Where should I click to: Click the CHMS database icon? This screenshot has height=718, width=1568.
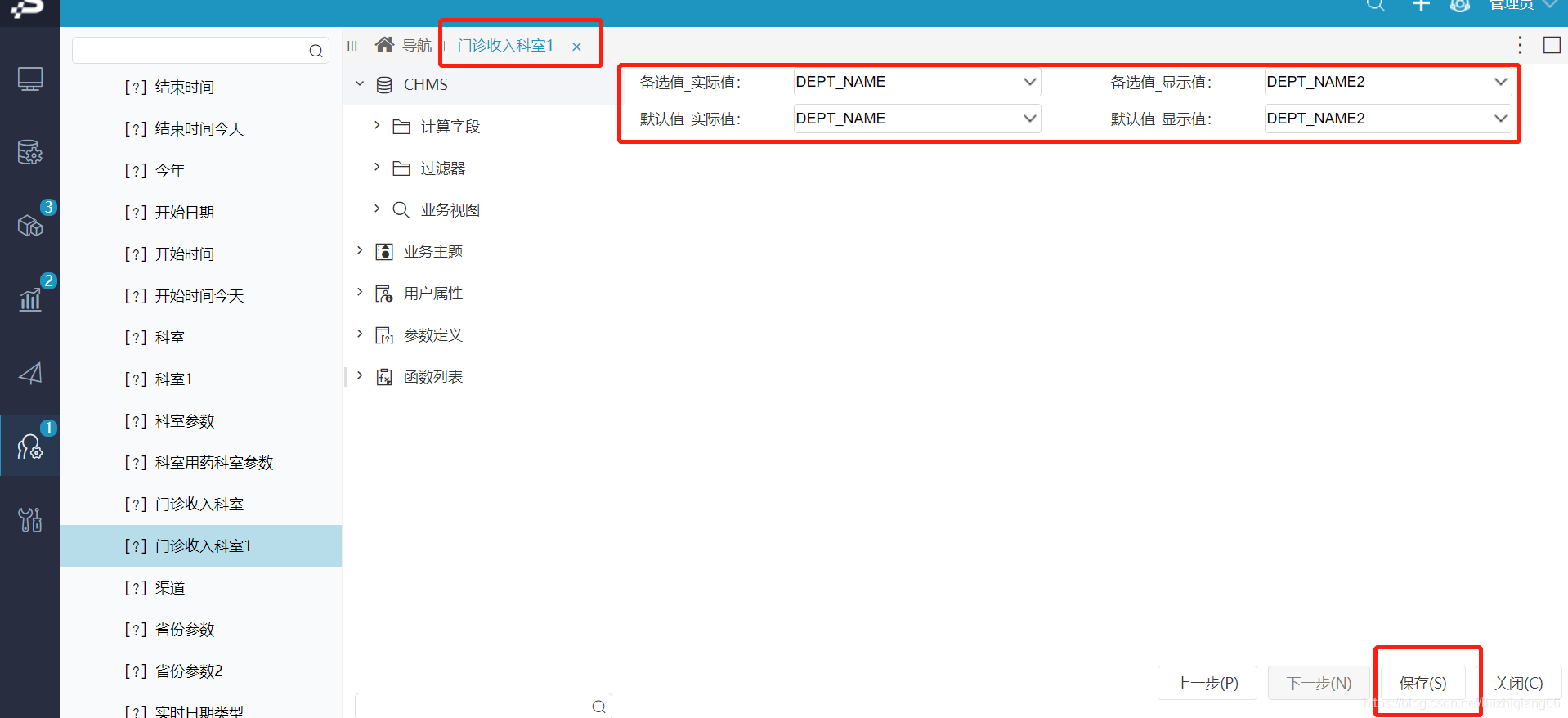coord(384,84)
